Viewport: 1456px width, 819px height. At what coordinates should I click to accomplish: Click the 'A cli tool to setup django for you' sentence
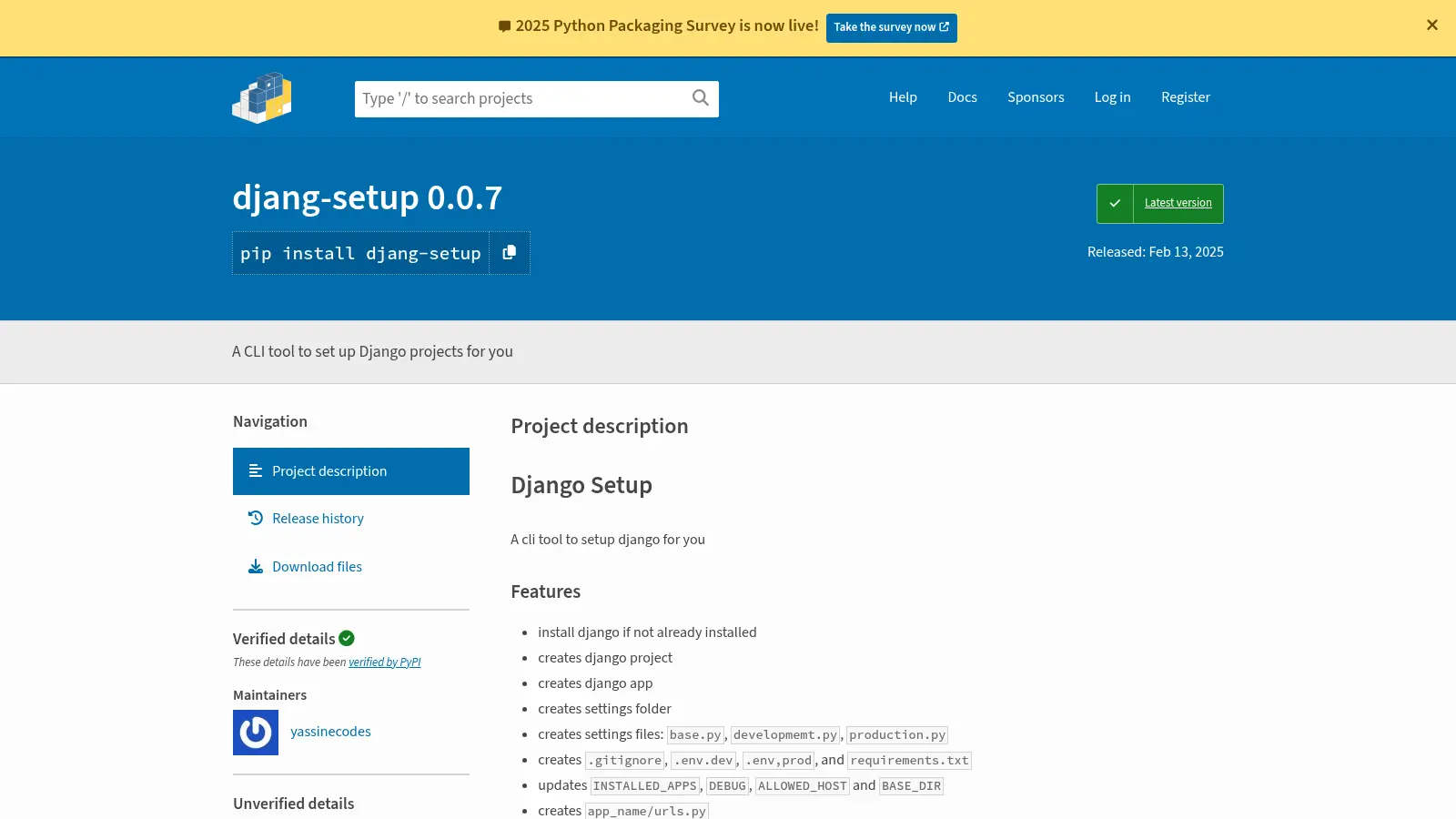[608, 540]
